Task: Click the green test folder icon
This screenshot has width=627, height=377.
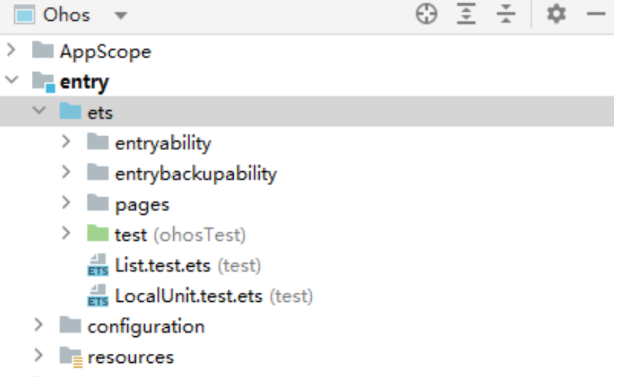Action: click(98, 234)
